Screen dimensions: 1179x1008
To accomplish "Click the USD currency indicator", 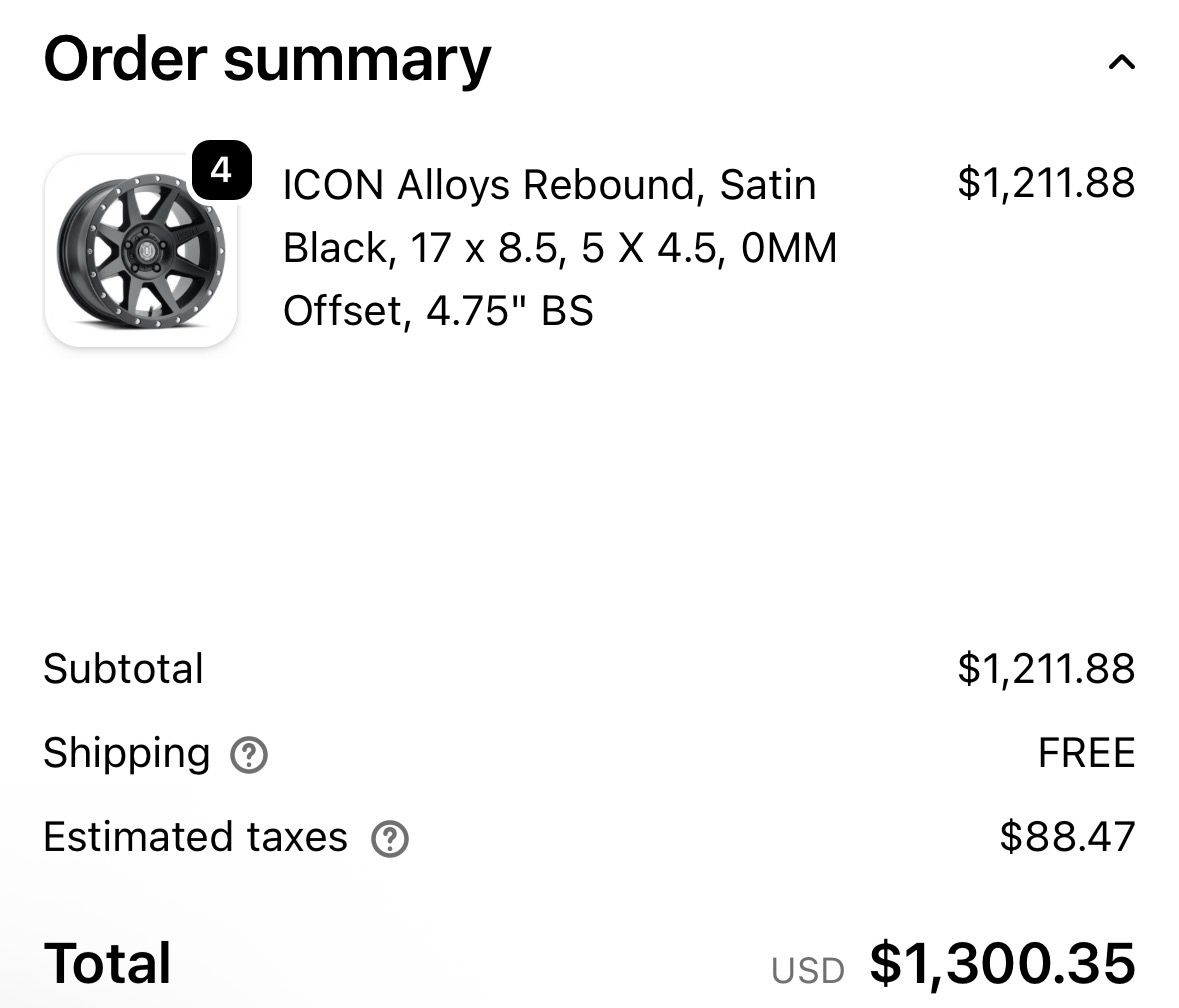I will coord(807,970).
